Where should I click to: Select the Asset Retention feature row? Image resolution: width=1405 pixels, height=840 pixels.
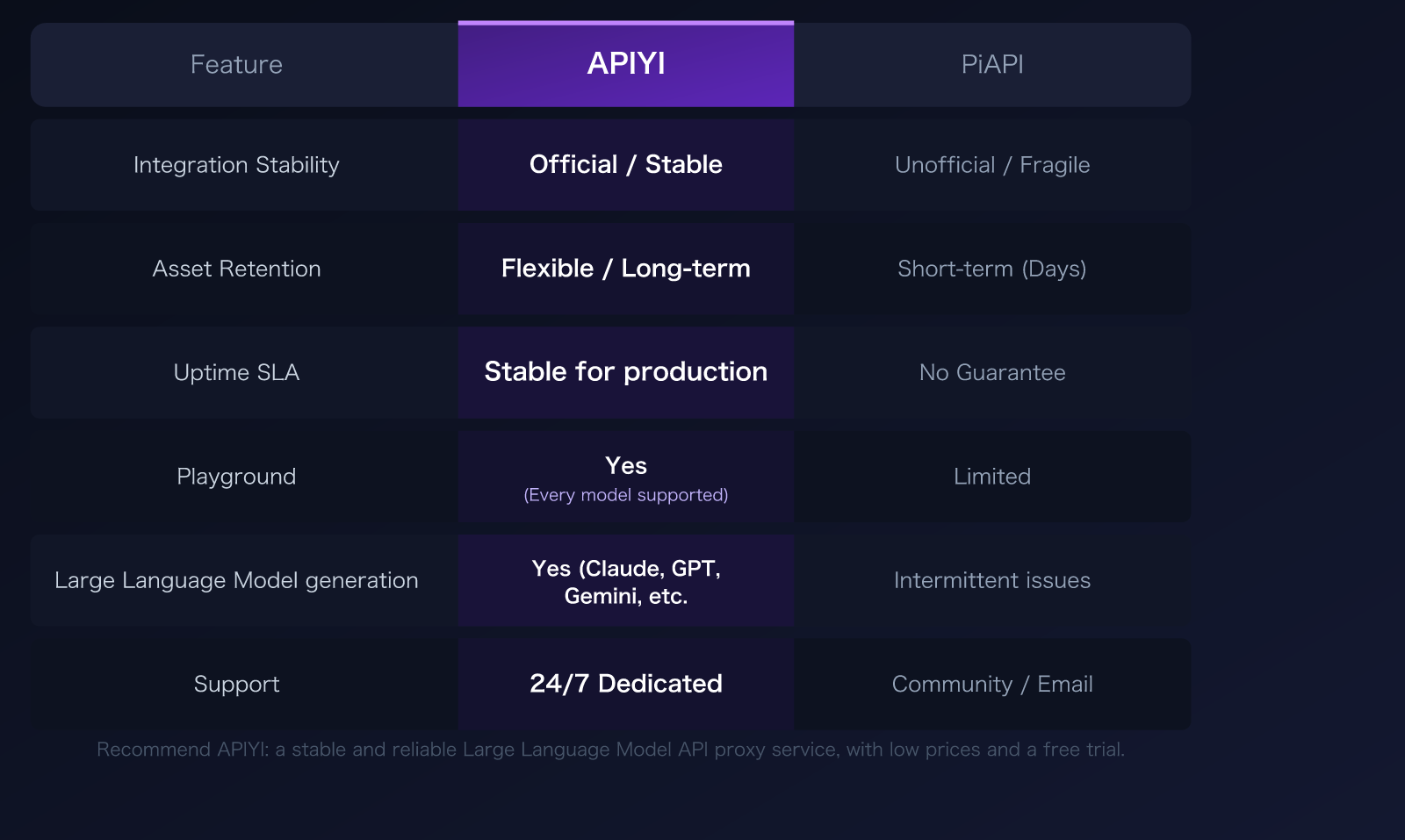[x=236, y=269]
